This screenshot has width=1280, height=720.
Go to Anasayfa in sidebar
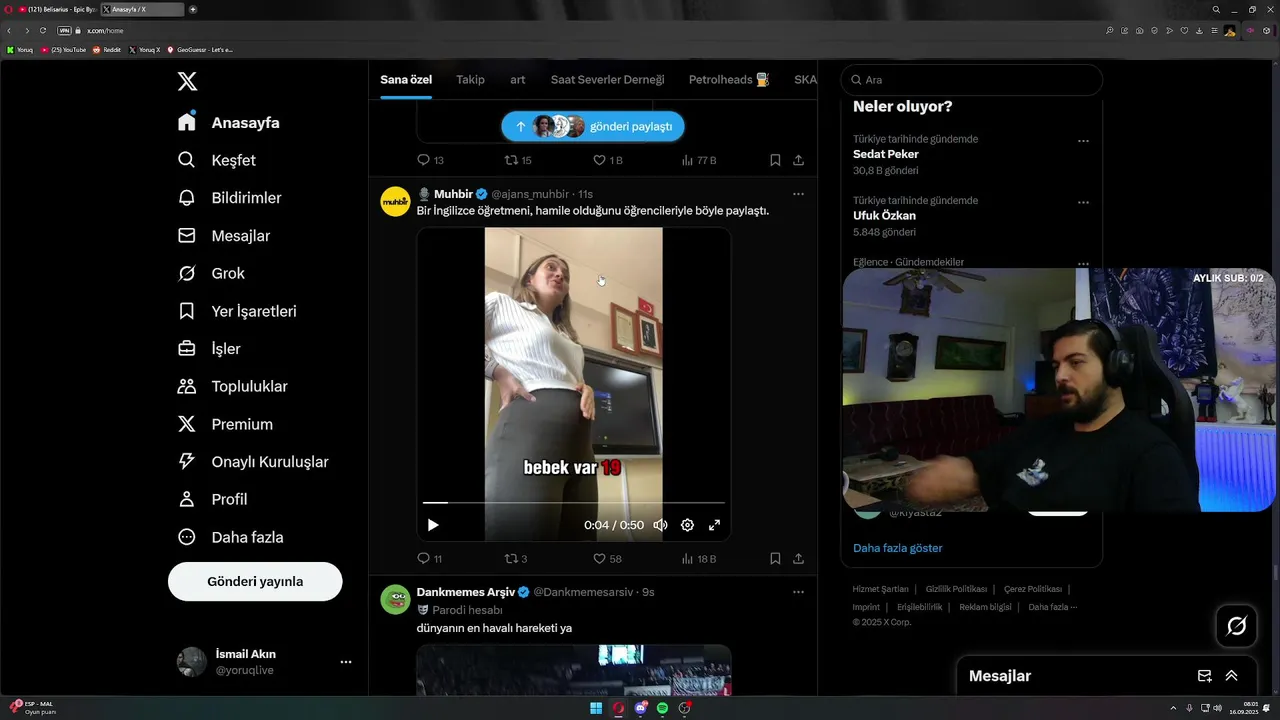(x=229, y=123)
